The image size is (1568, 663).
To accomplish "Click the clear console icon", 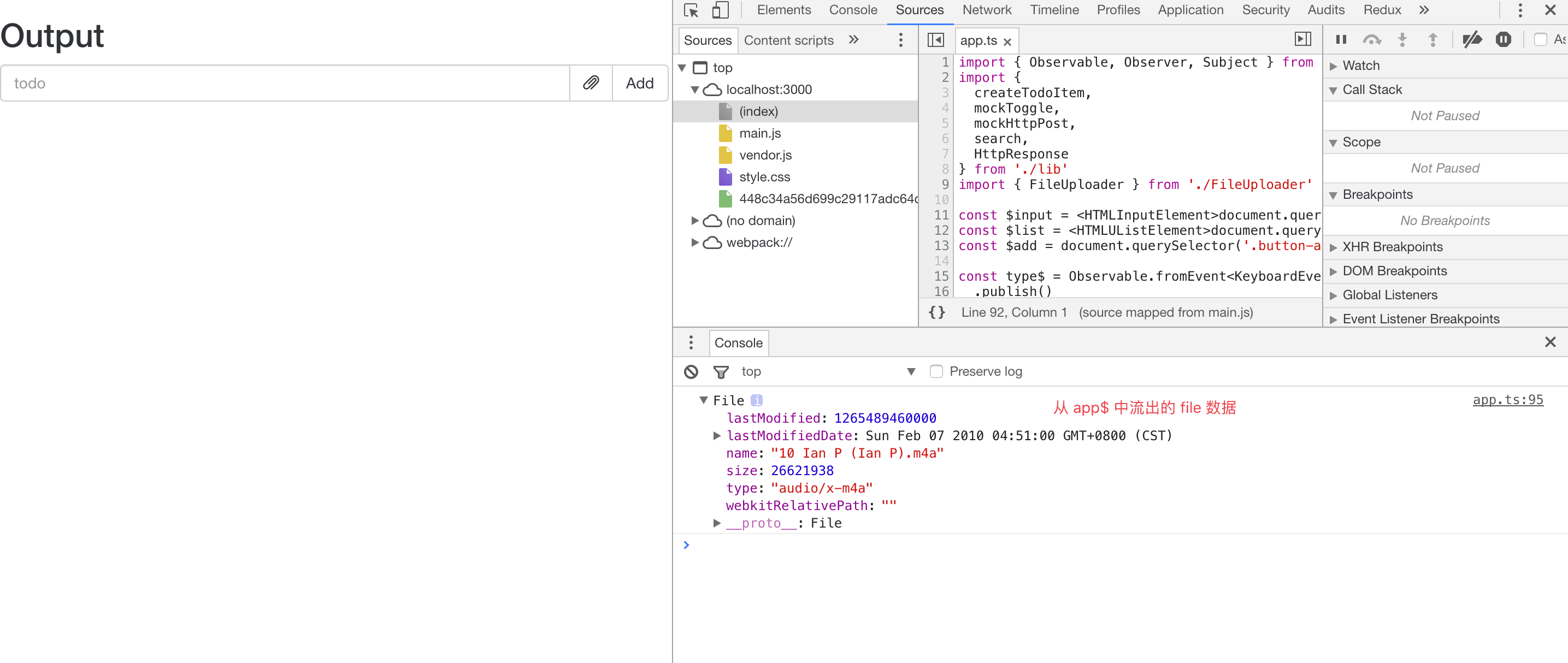I will click(x=691, y=372).
